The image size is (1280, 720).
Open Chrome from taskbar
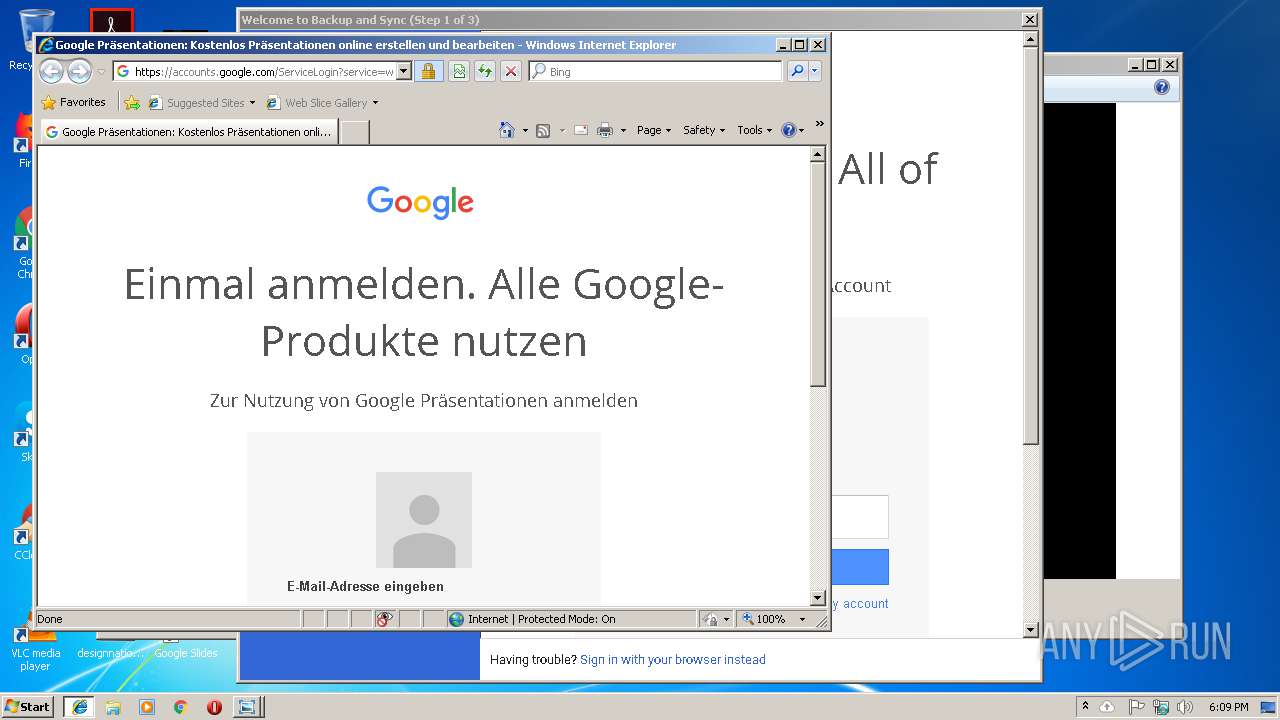180,707
